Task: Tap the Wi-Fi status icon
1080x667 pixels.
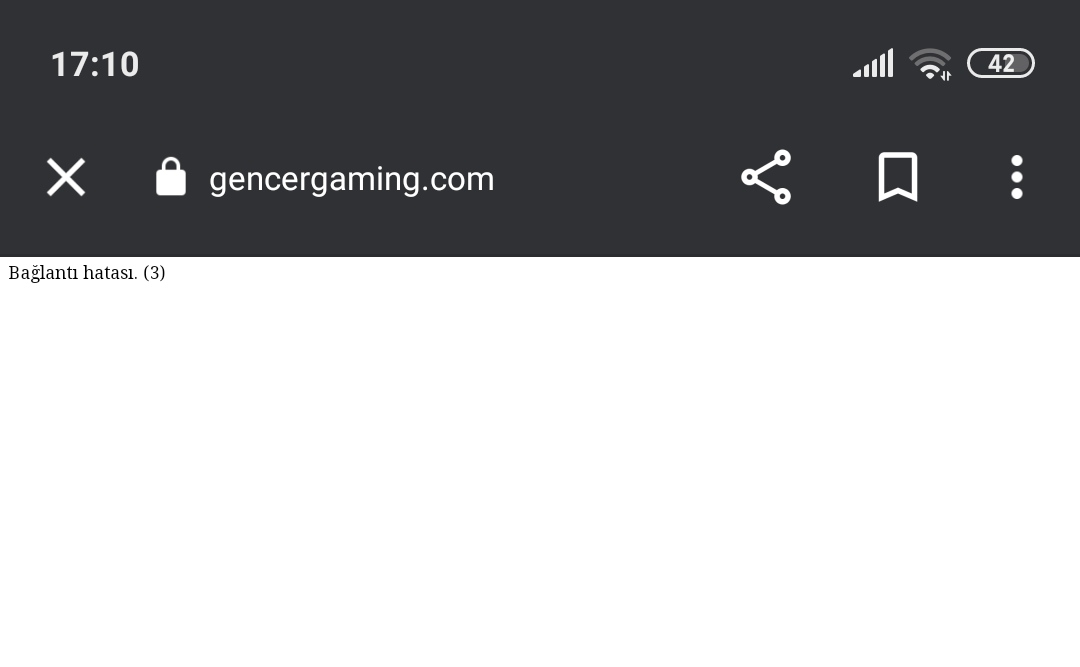Action: pyautogui.click(x=930, y=64)
